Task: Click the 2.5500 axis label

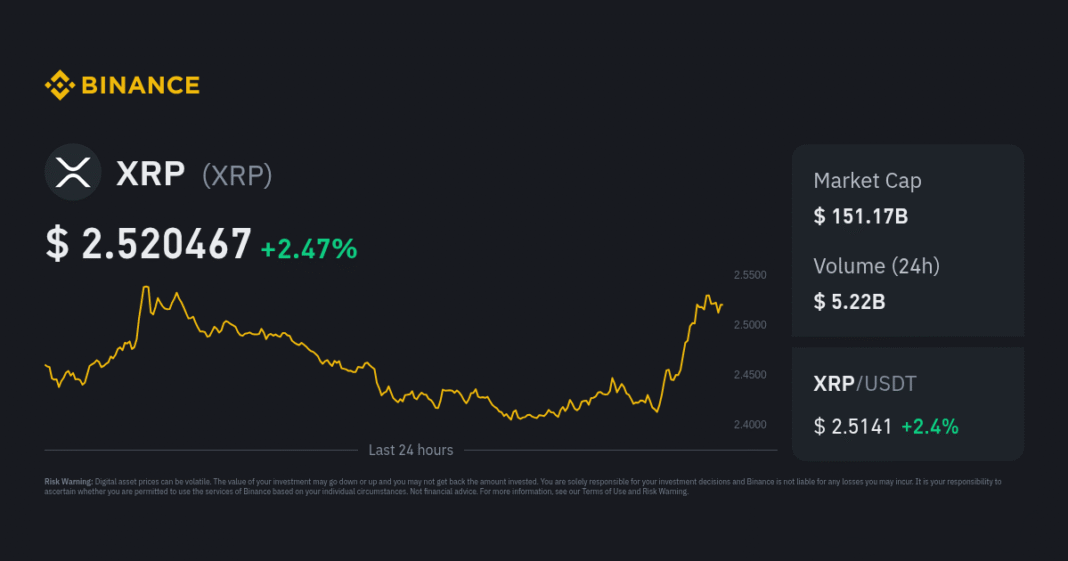Action: 750,275
